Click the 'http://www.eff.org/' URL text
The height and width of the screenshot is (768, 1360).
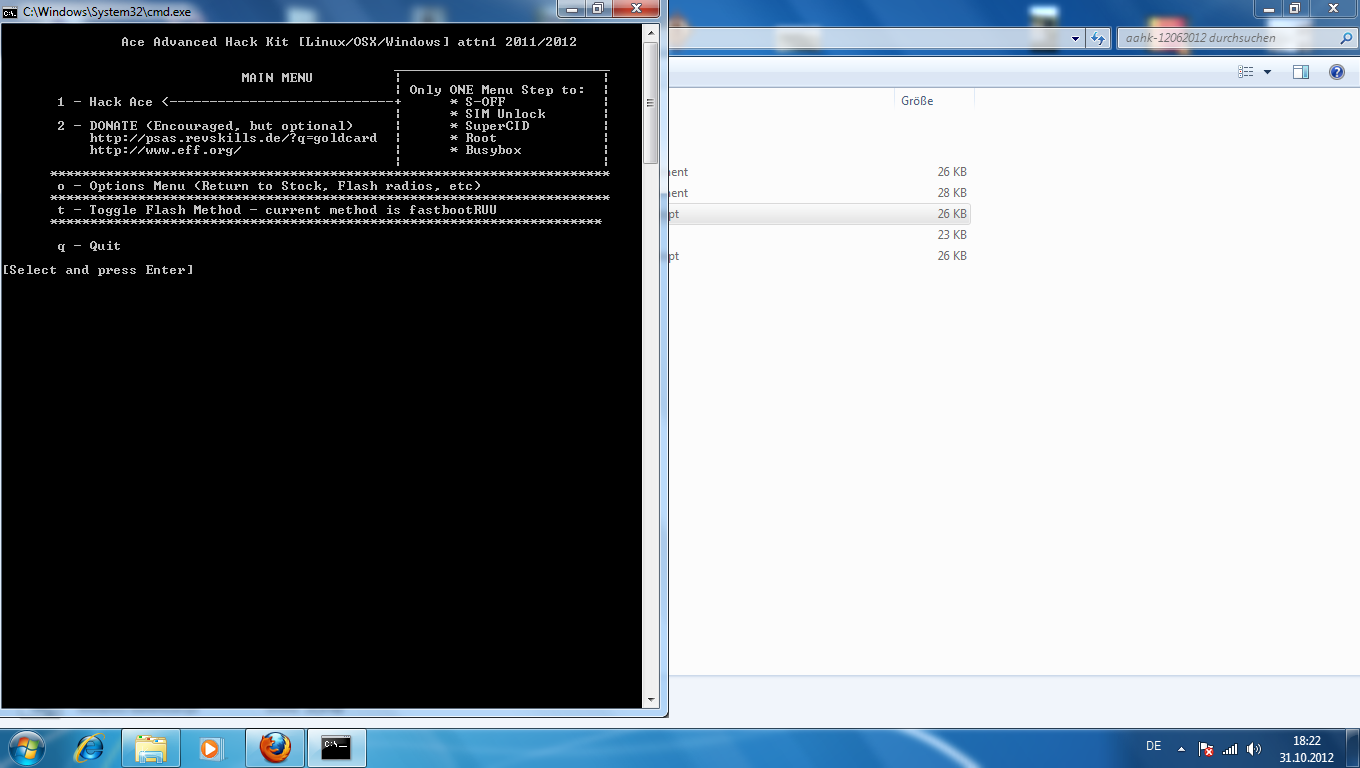coord(165,150)
